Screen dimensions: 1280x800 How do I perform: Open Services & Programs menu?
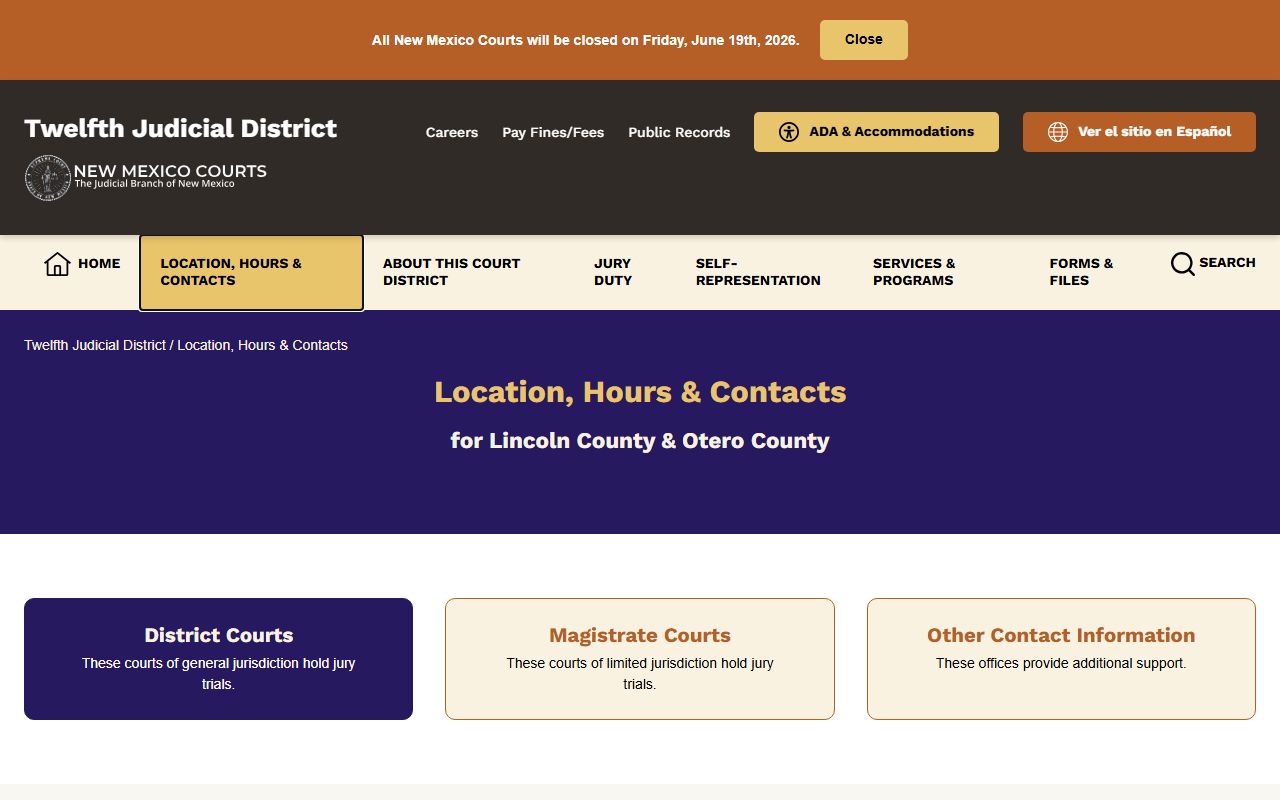pyautogui.click(x=914, y=272)
